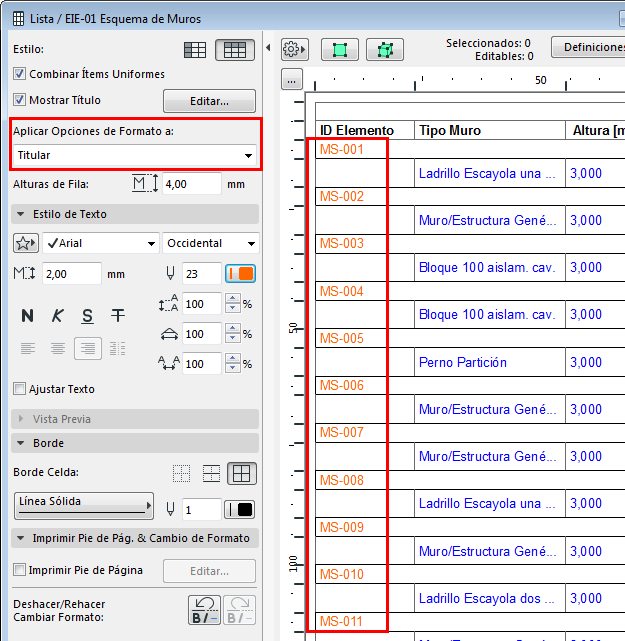The image size is (625, 641).
Task: Click the border pen number 1 field
Action: (202, 509)
